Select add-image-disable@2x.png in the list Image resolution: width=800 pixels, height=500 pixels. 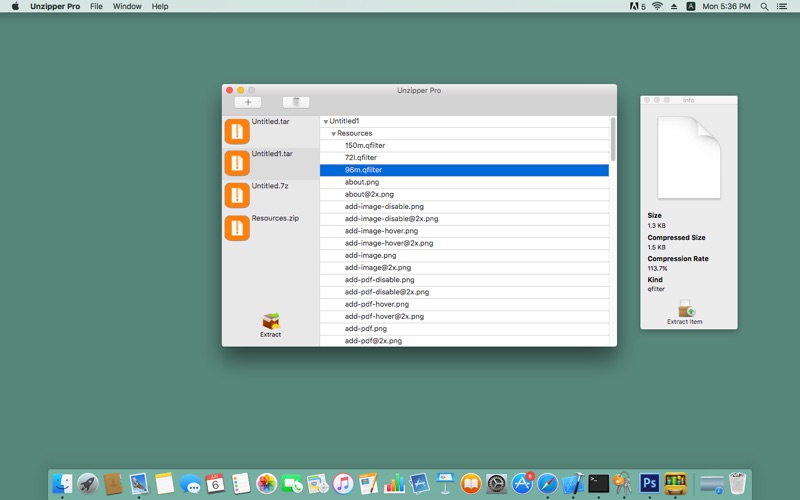464,219
